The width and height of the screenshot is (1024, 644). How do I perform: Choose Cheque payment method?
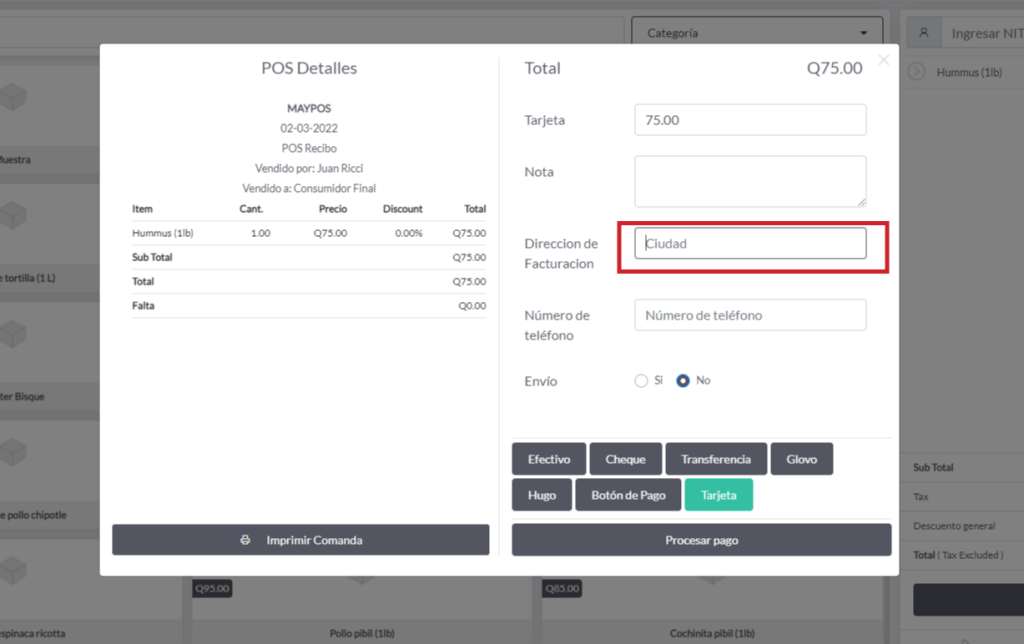point(625,459)
